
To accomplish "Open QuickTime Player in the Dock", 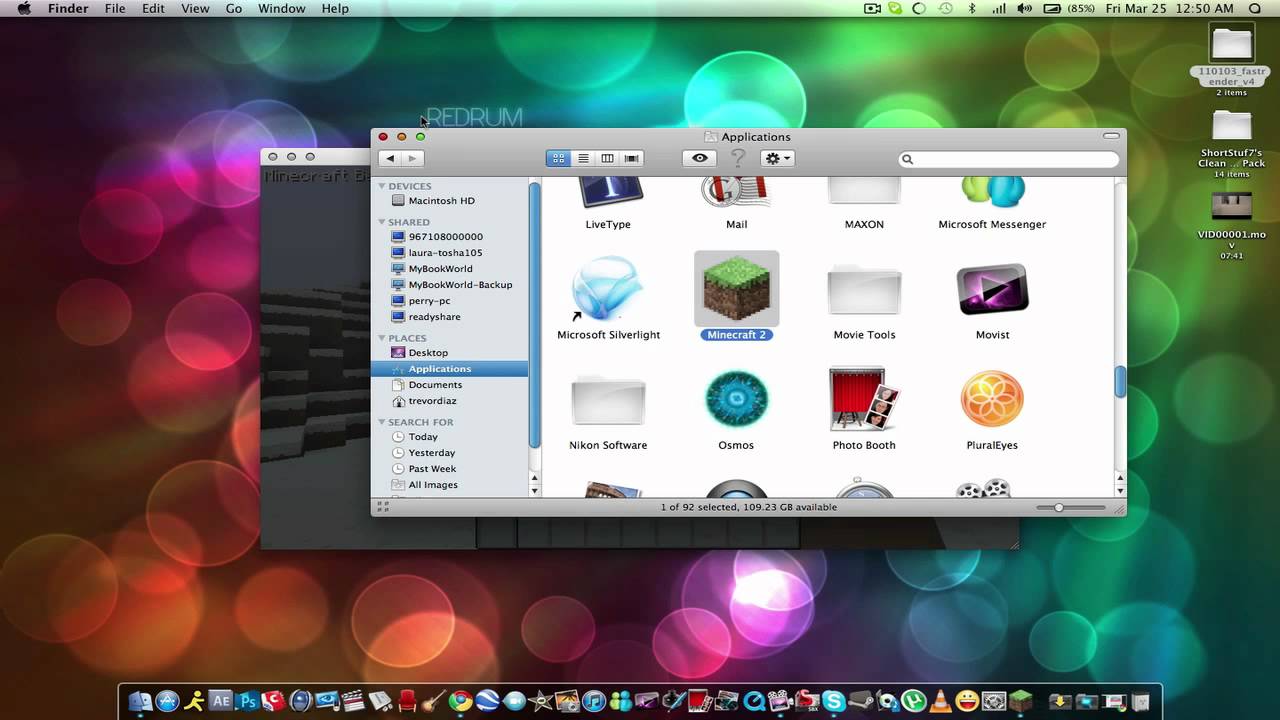I will pyautogui.click(x=754, y=701).
